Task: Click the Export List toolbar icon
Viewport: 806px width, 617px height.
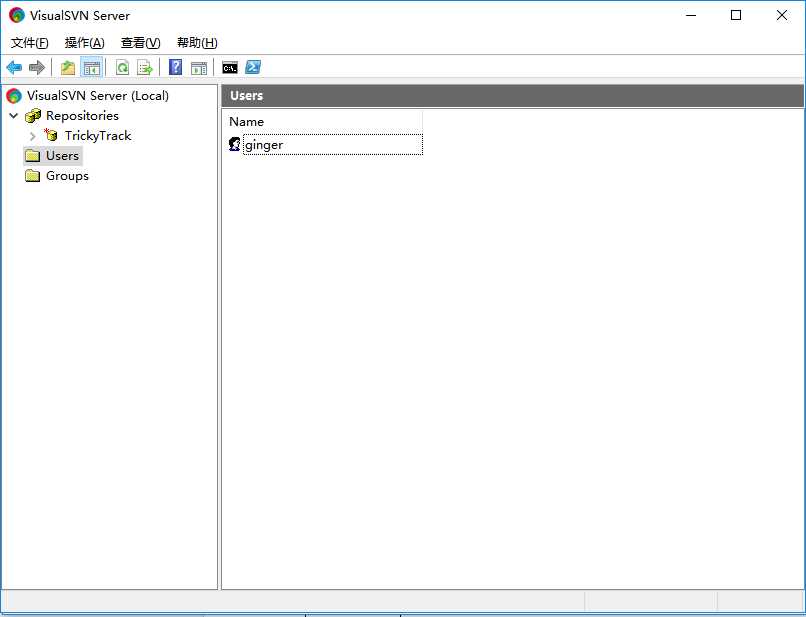Action: coord(145,67)
